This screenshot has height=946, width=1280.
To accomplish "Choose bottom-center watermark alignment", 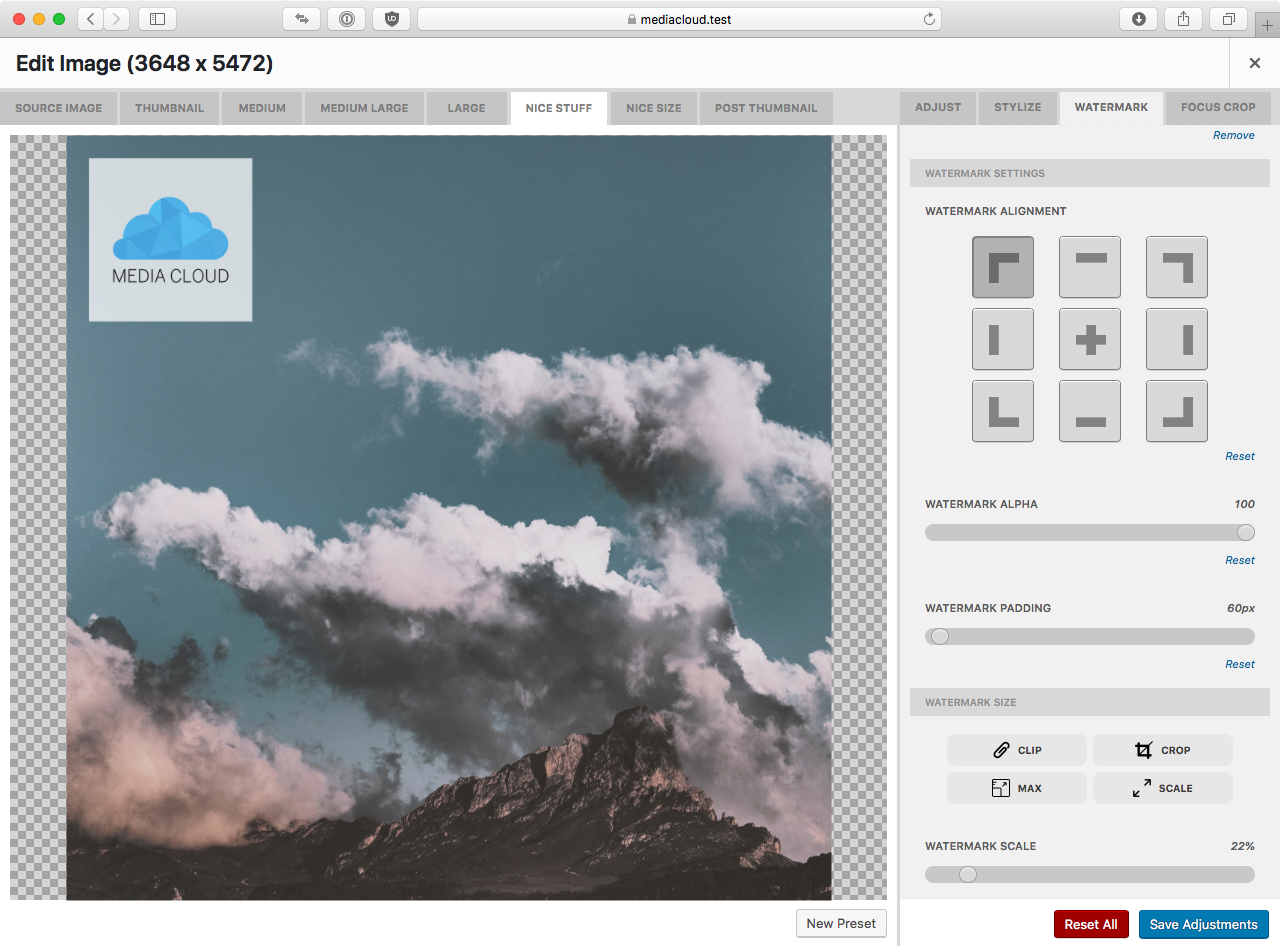I will point(1089,411).
